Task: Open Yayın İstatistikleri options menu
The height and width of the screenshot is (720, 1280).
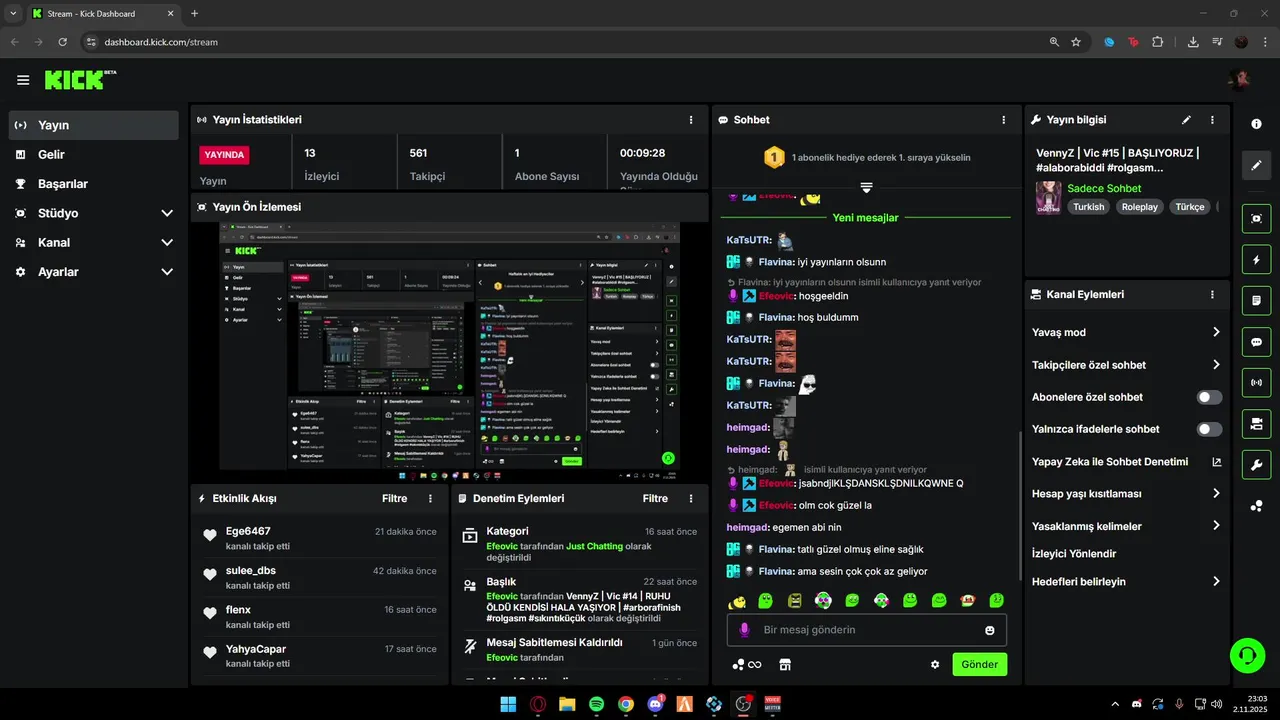Action: pos(691,120)
